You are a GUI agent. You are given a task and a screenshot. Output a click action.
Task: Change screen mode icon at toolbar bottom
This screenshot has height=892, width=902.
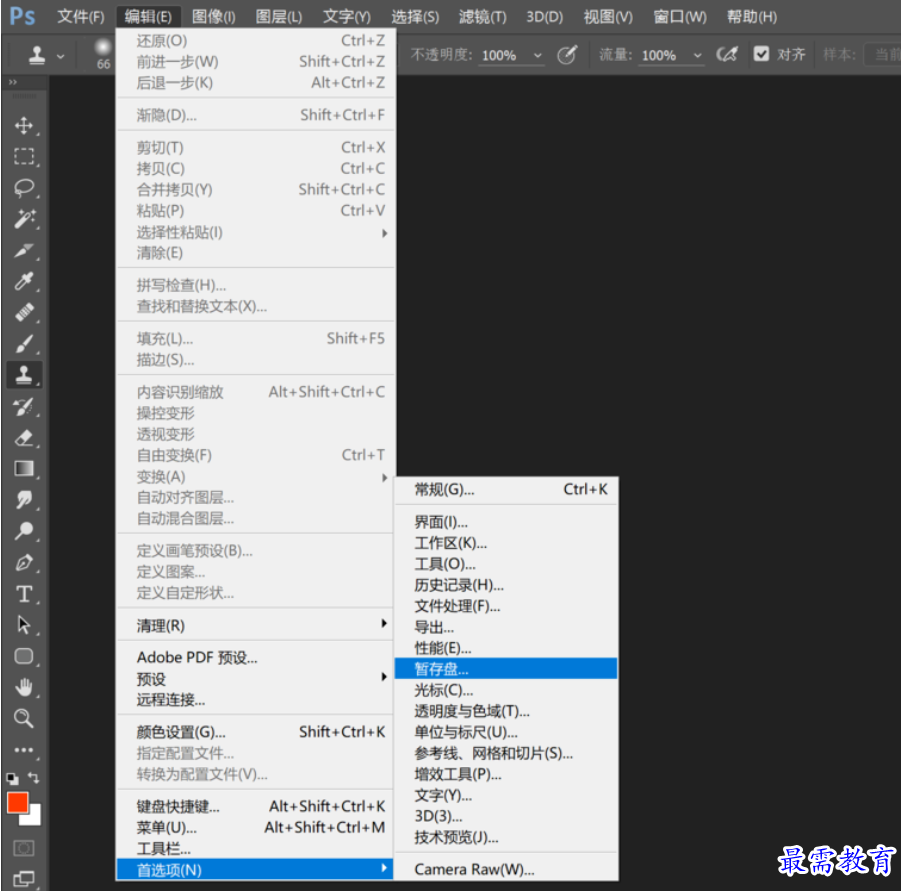(x=24, y=878)
